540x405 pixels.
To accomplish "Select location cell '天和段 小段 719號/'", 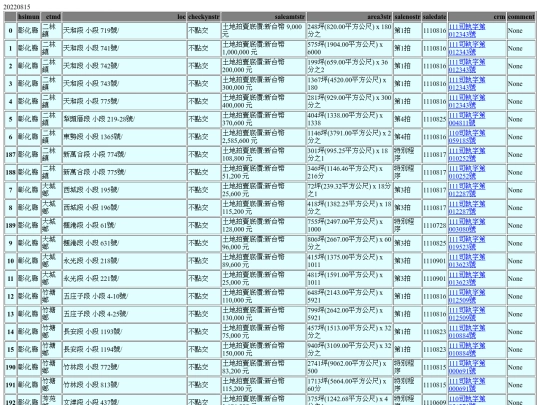I will 124,31.
